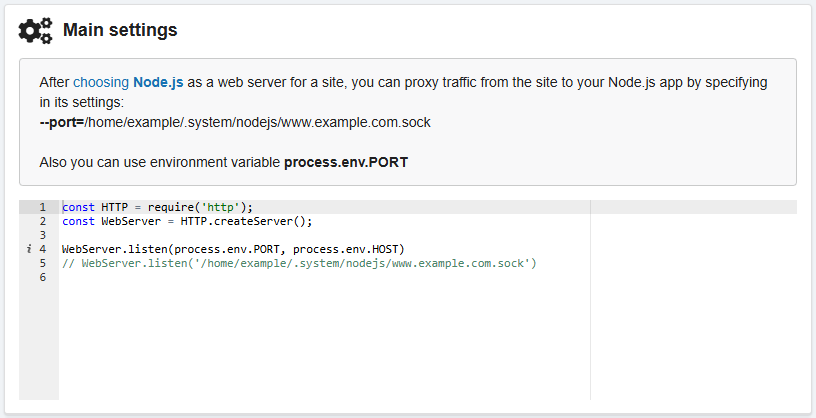This screenshot has height=418, width=816.
Task: Click line number 3 in the gutter
Action: pos(42,235)
